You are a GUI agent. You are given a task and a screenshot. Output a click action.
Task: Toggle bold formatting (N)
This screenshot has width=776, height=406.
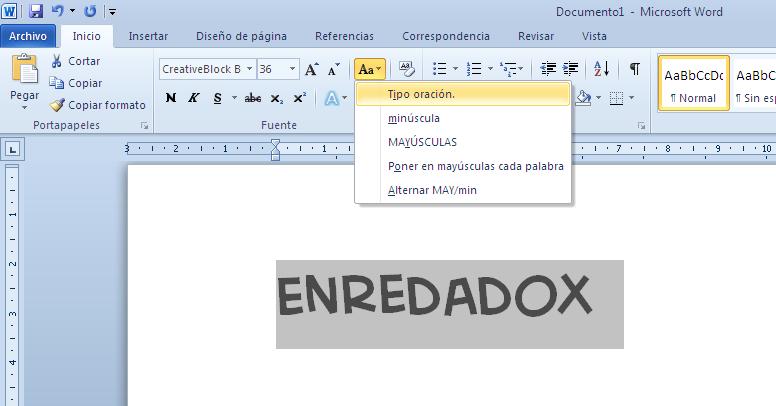[x=171, y=98]
